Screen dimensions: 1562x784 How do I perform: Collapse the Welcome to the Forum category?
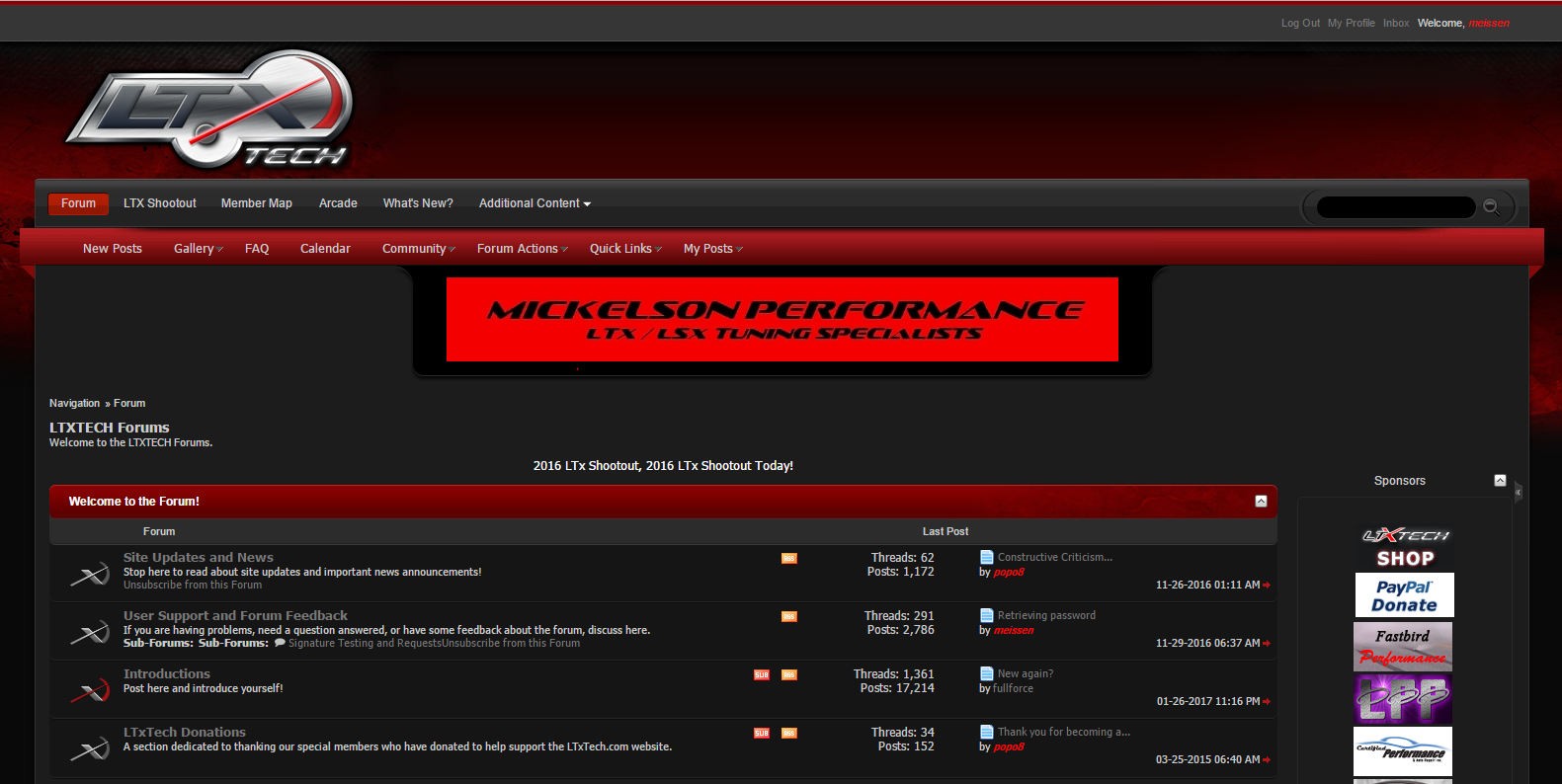coord(1261,502)
